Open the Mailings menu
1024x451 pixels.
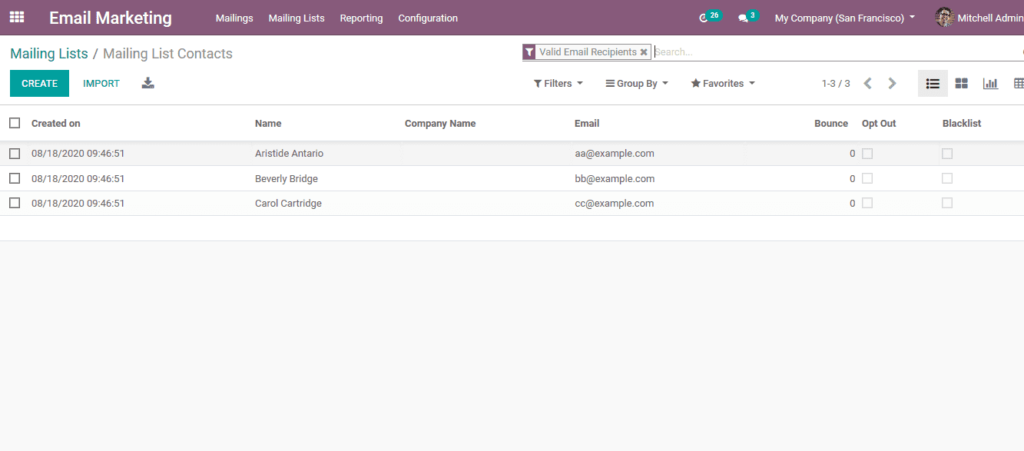pos(234,18)
